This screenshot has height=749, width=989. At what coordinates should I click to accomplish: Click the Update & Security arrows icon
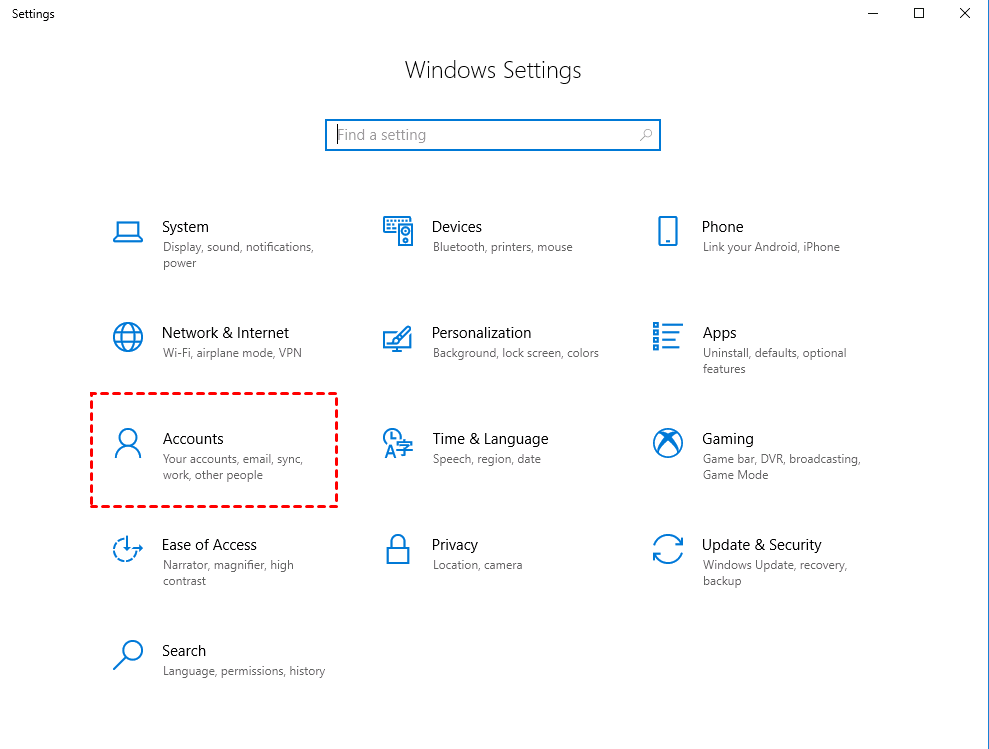click(x=668, y=549)
